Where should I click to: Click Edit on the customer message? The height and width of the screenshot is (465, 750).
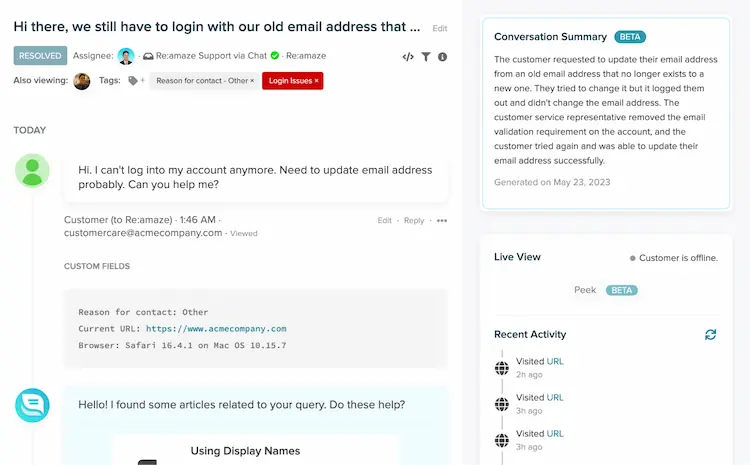pos(385,221)
